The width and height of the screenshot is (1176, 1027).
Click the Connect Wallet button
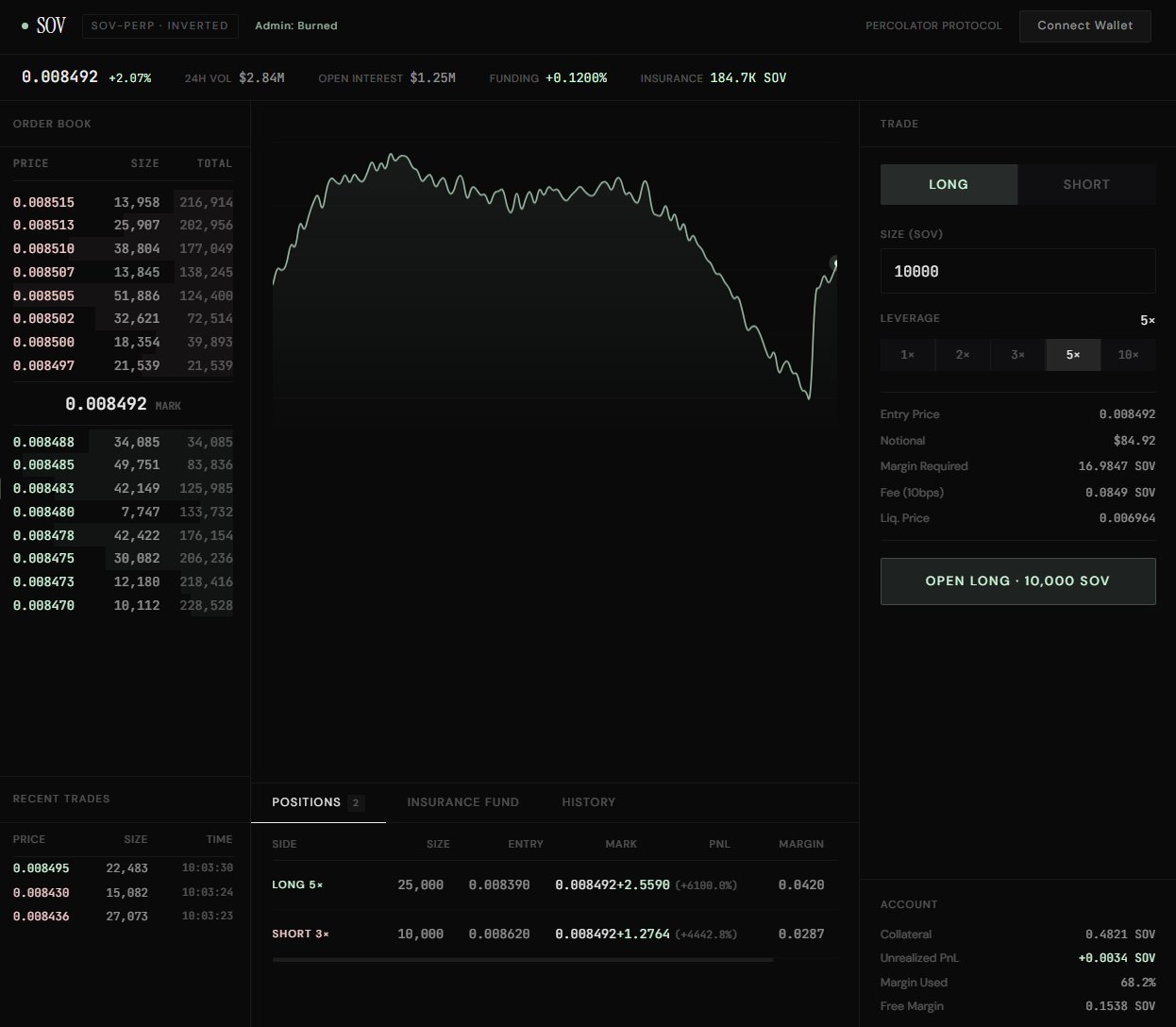coord(1084,25)
